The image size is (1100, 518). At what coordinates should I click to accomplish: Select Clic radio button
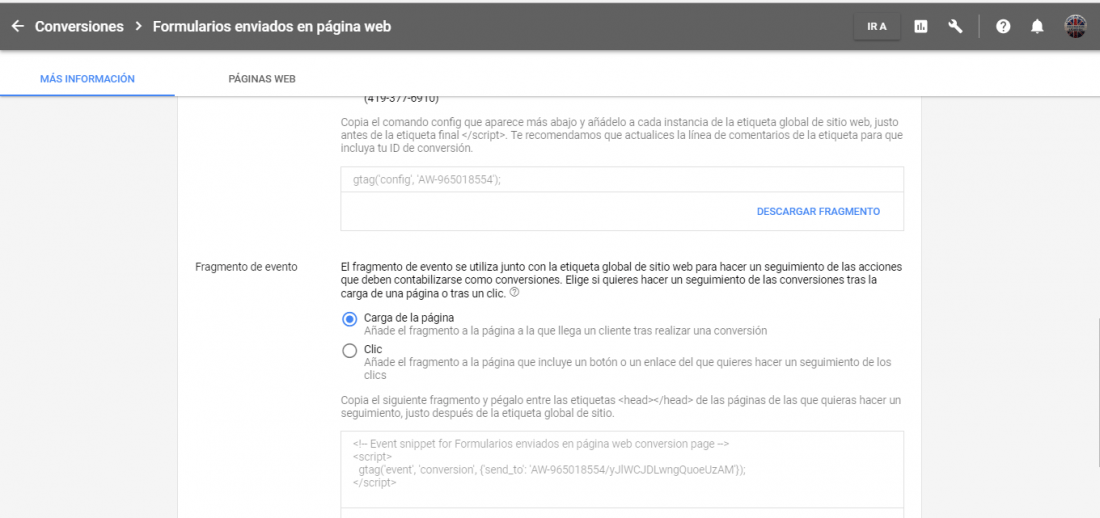[x=349, y=351]
